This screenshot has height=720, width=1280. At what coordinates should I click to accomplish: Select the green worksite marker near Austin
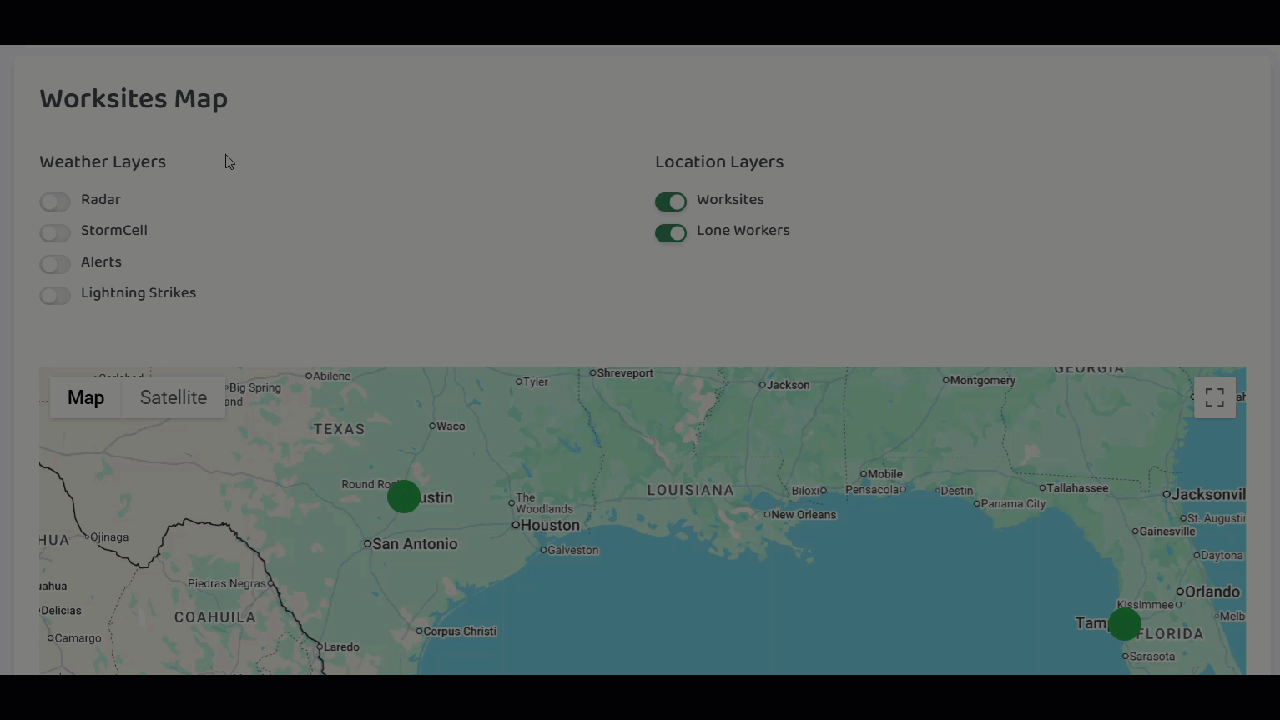pyautogui.click(x=403, y=497)
